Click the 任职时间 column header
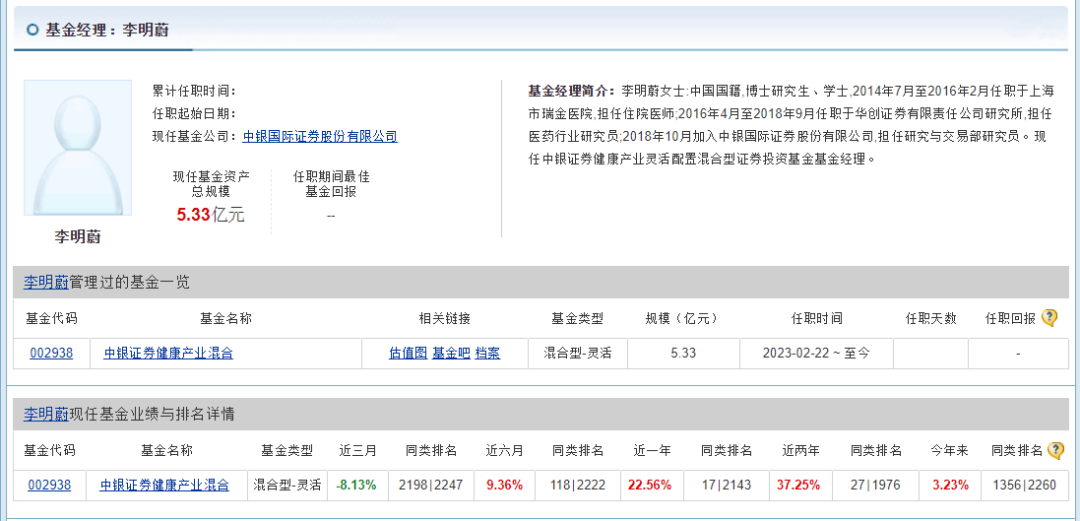The image size is (1080, 521). coord(816,318)
